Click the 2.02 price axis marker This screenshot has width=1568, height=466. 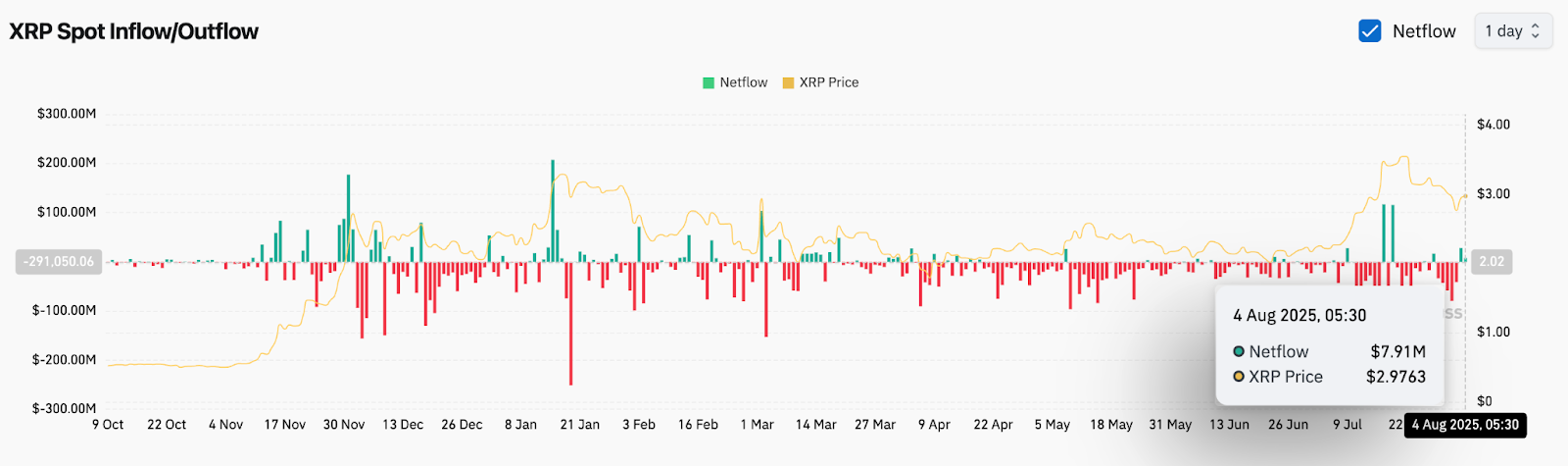coord(1492,262)
